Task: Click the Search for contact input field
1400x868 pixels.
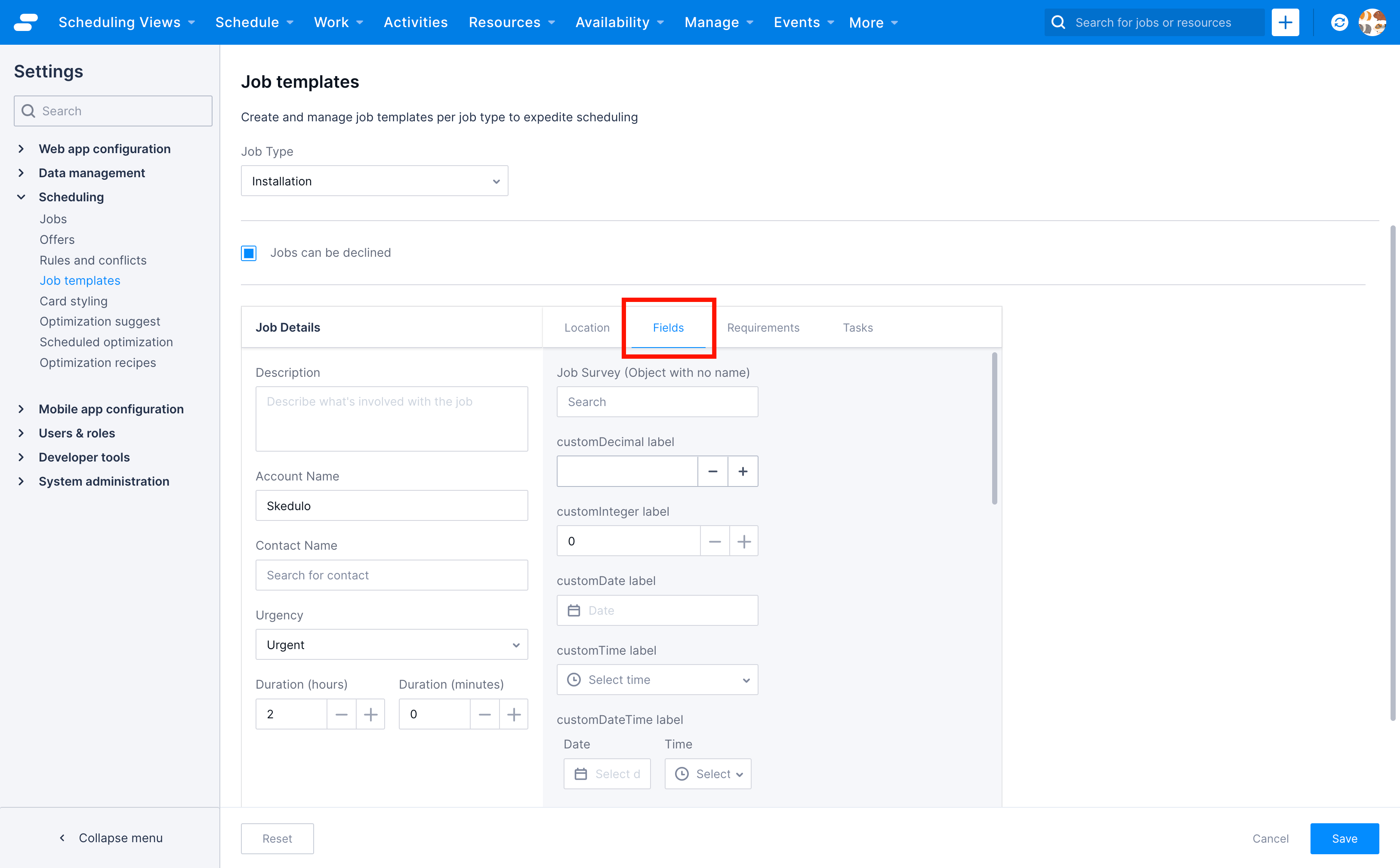Action: 391,575
